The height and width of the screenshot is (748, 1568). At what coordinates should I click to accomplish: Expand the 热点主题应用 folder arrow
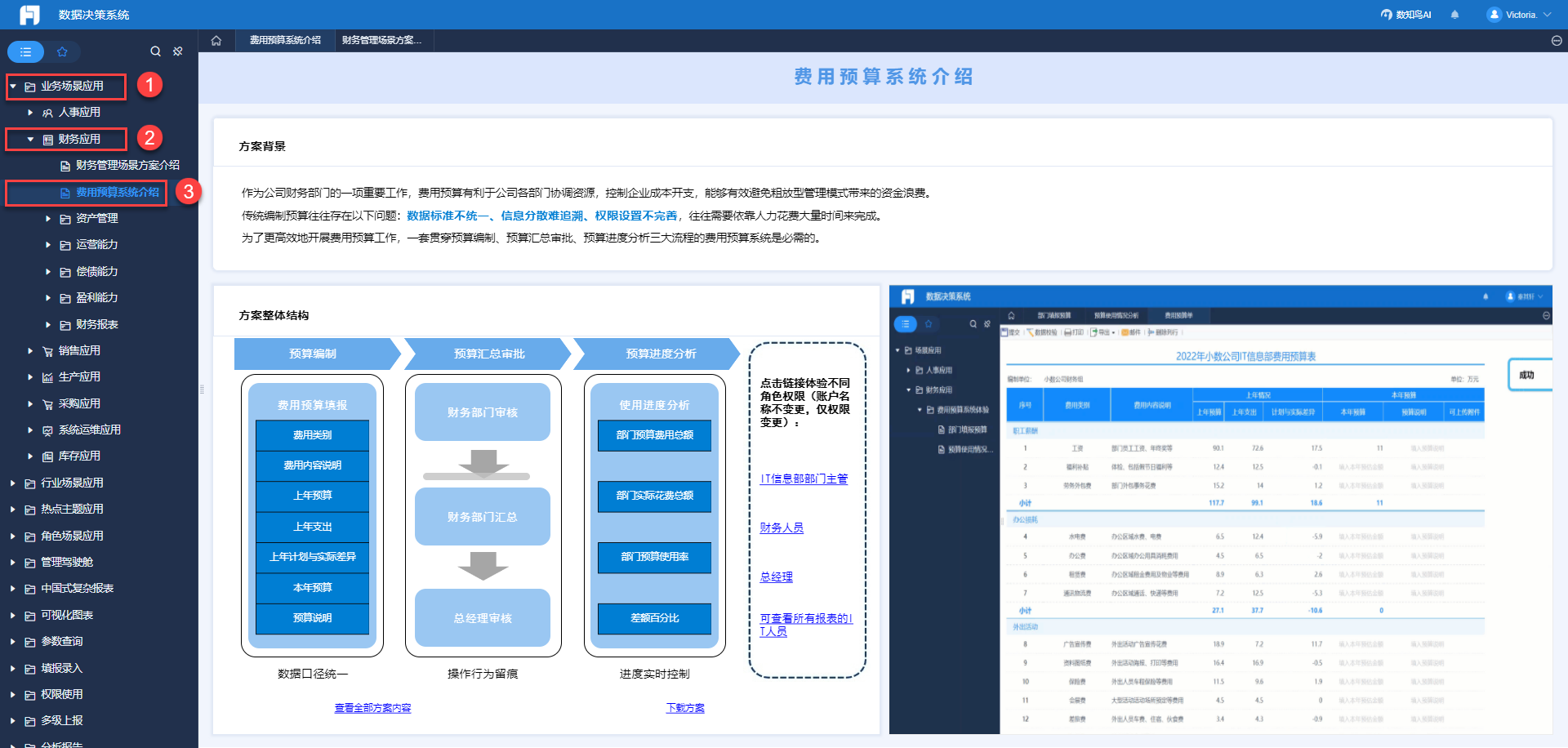click(13, 510)
